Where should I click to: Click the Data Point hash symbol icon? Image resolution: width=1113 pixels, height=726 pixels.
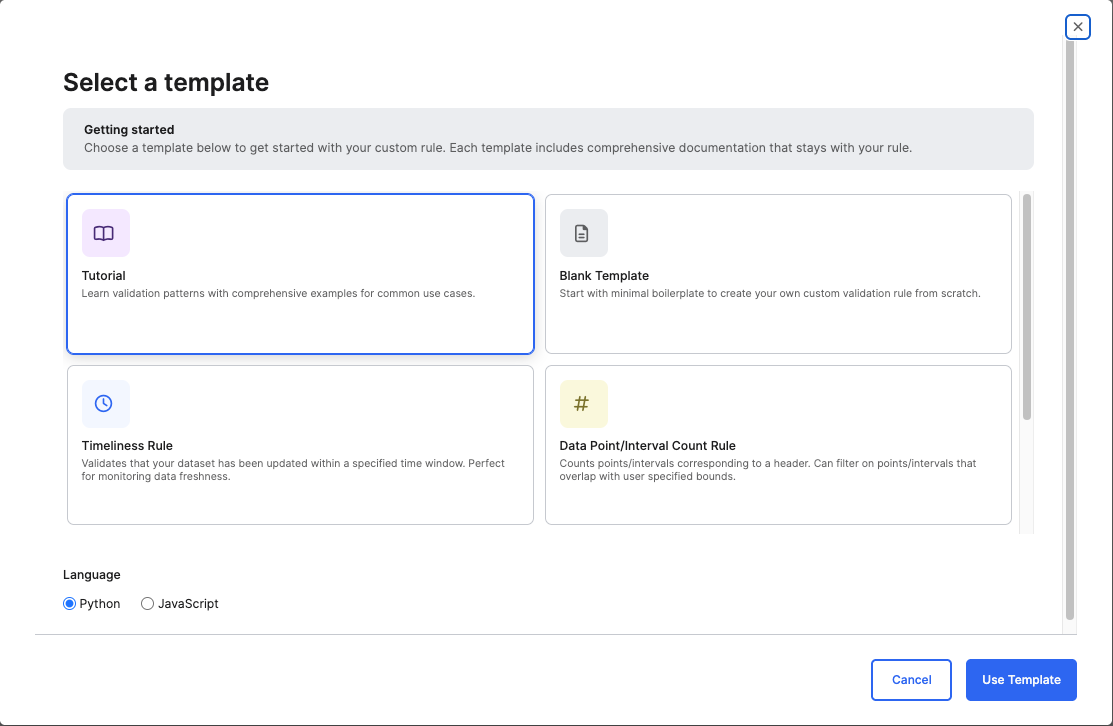(x=583, y=404)
